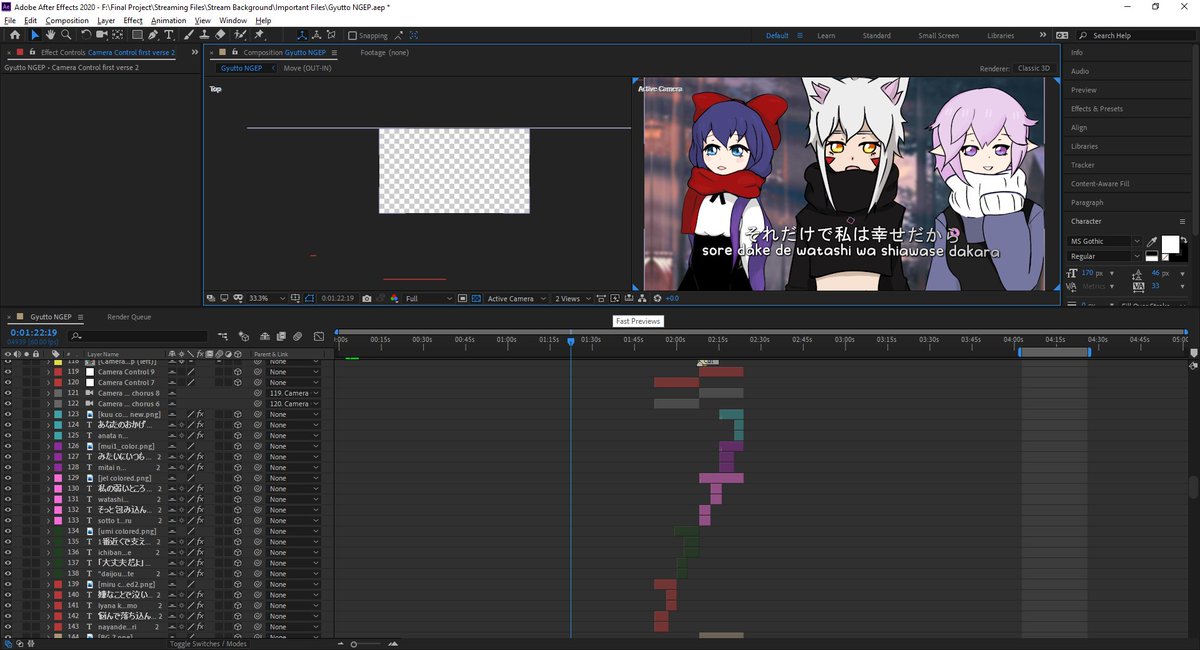Image resolution: width=1200 pixels, height=650 pixels.
Task: Select the Rectangle shape tool
Action: pos(136,35)
